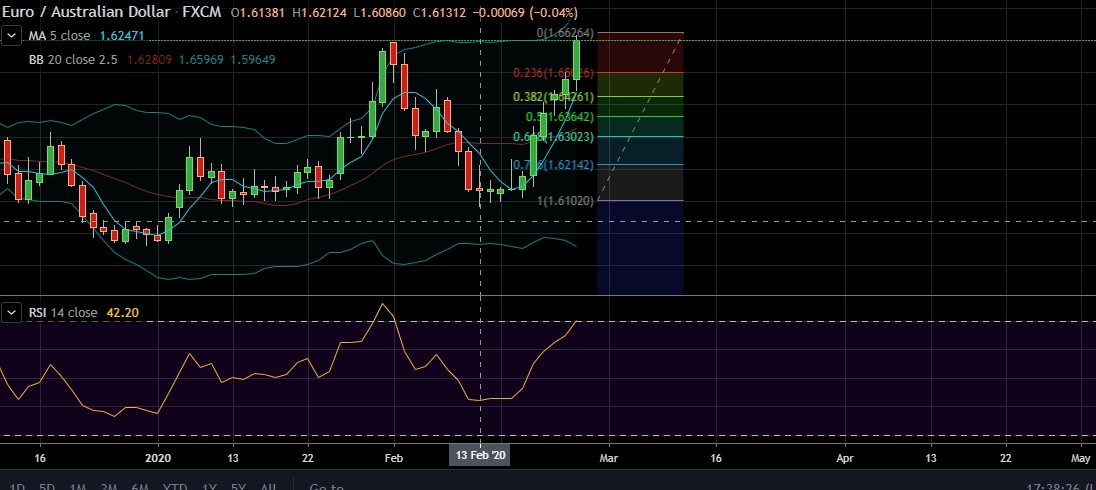Click the Mar label on time axis

(x=609, y=459)
